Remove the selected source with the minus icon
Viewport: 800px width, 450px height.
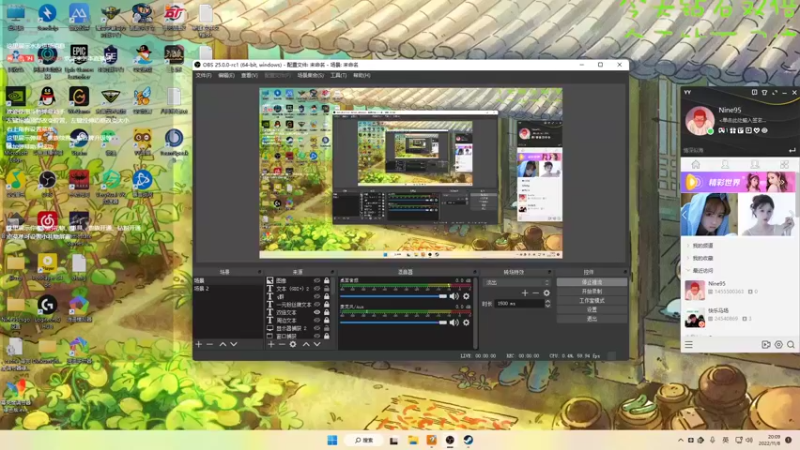[x=282, y=344]
